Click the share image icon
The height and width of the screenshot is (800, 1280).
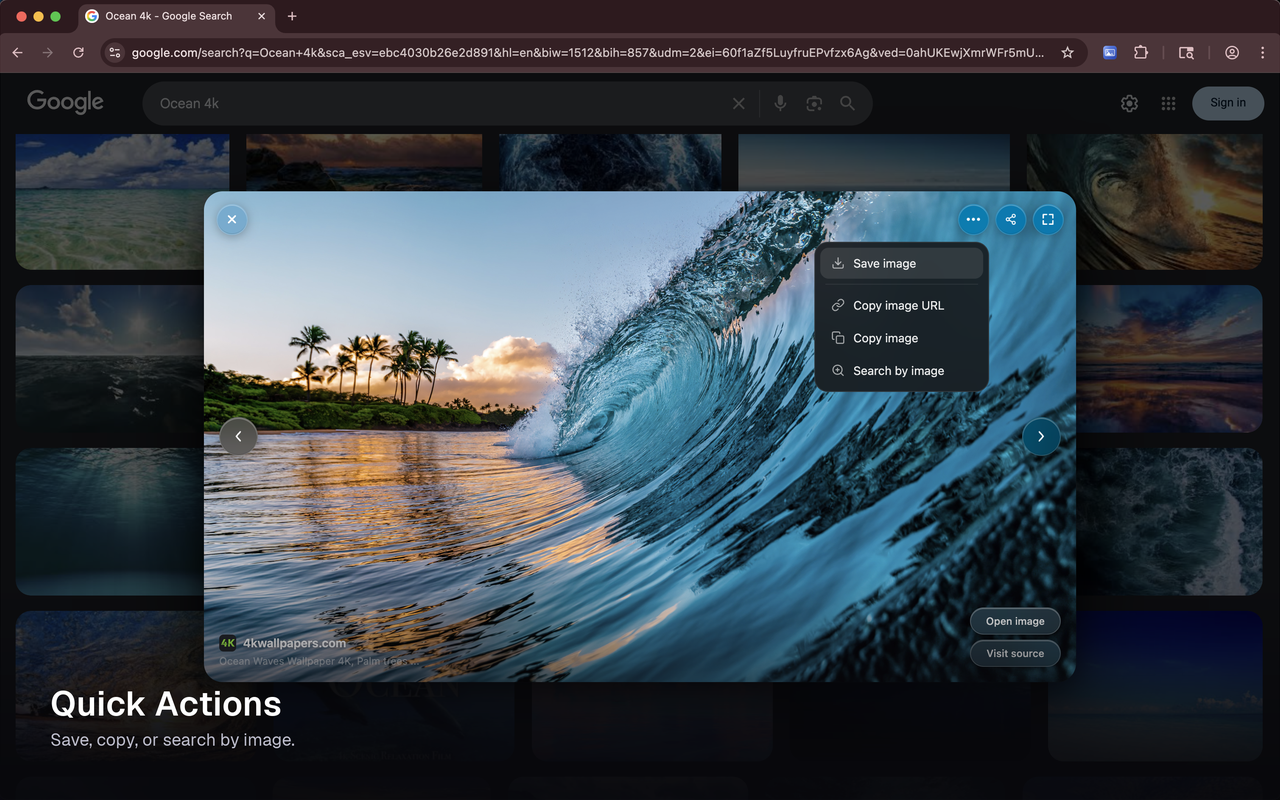point(1011,220)
